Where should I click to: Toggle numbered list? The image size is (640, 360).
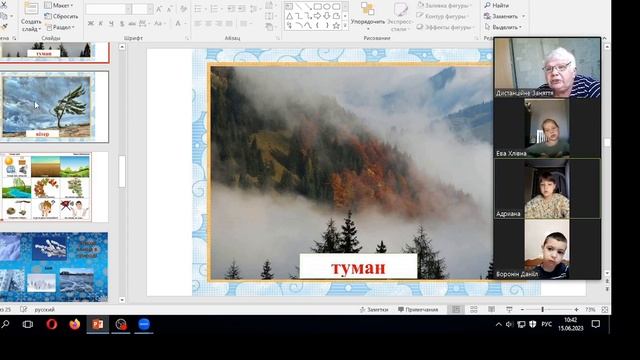tap(215, 9)
